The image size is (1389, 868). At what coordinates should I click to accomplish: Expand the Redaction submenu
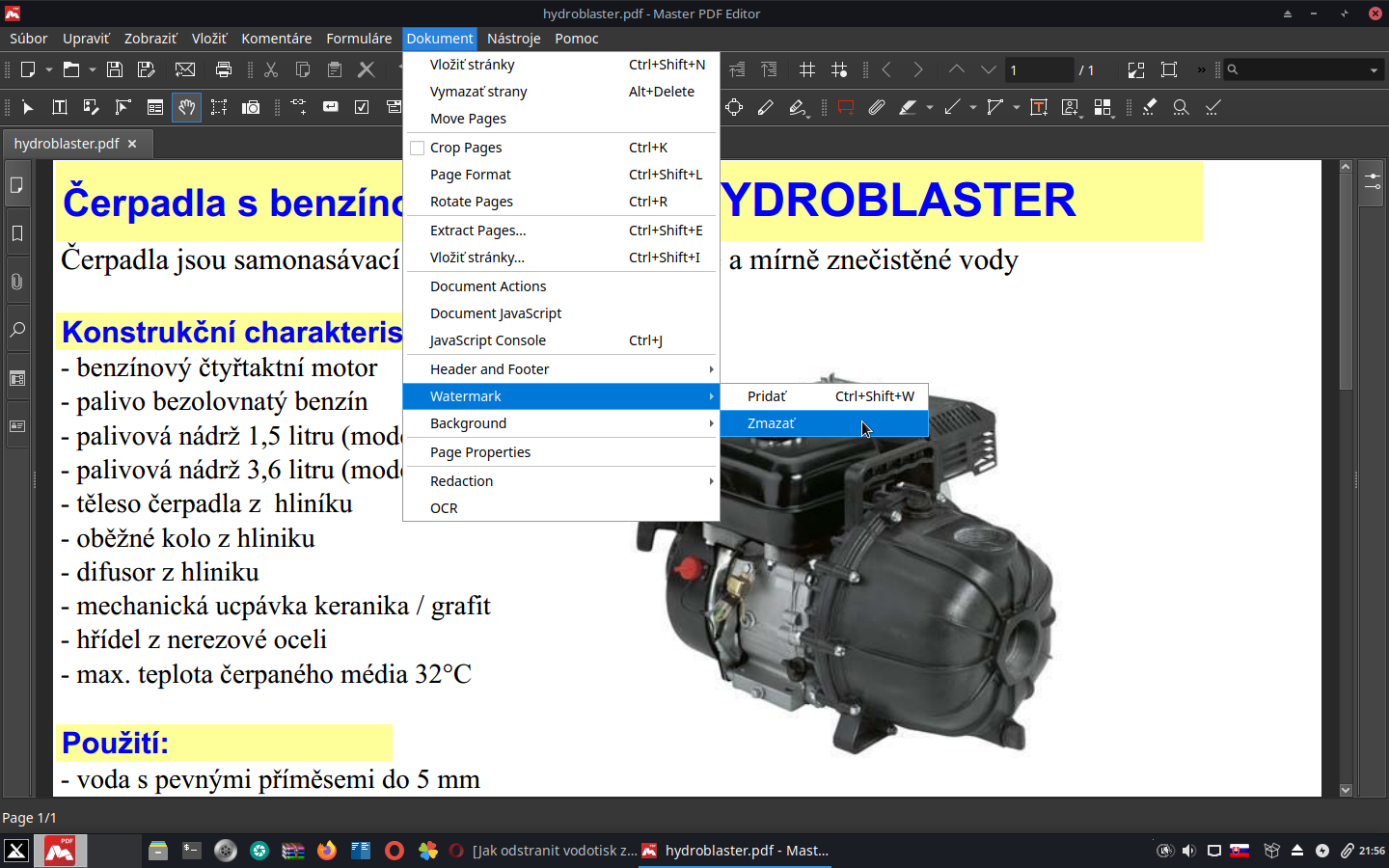(x=561, y=481)
